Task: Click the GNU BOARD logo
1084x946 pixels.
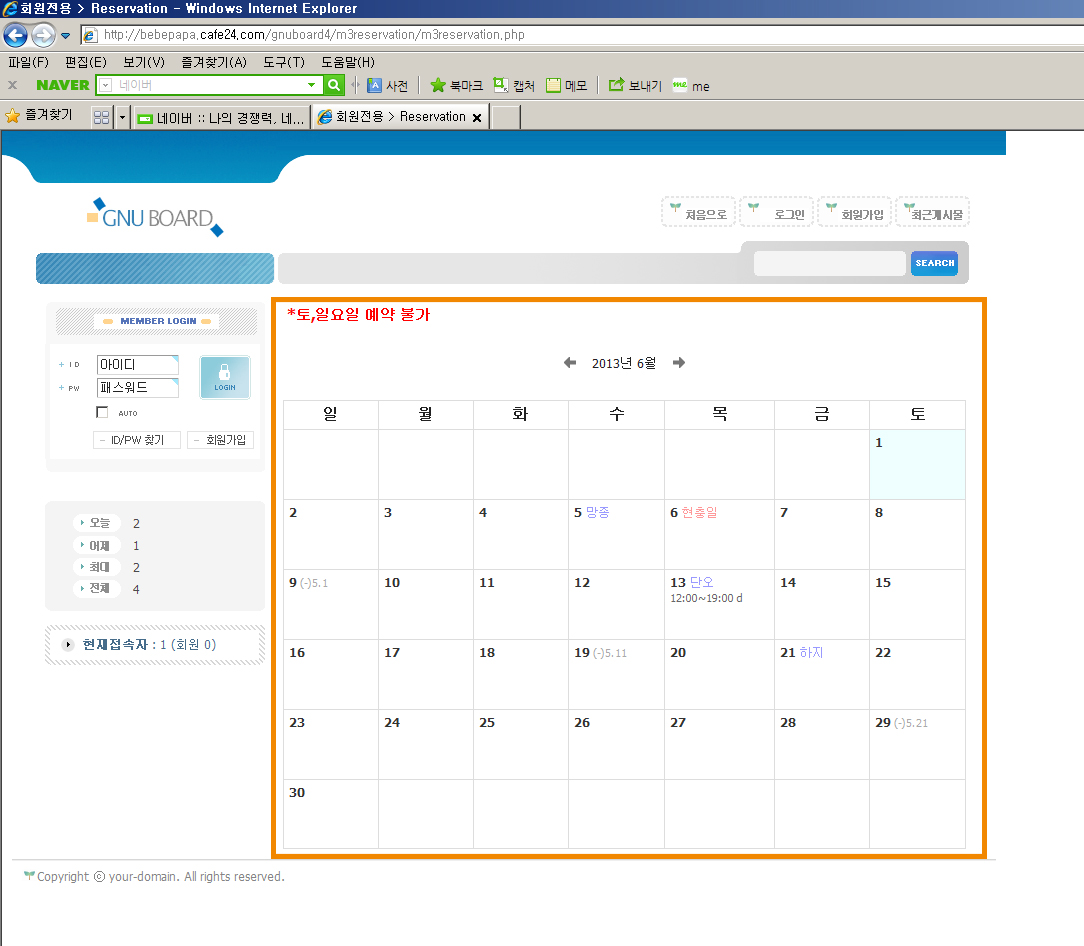Action: coord(155,217)
